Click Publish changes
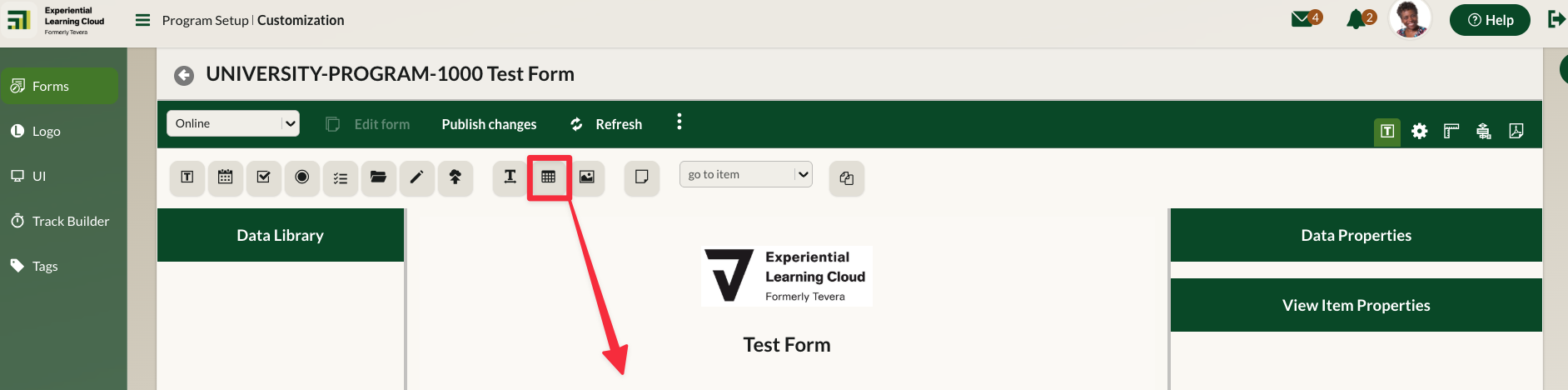The width and height of the screenshot is (1568, 390). point(489,124)
